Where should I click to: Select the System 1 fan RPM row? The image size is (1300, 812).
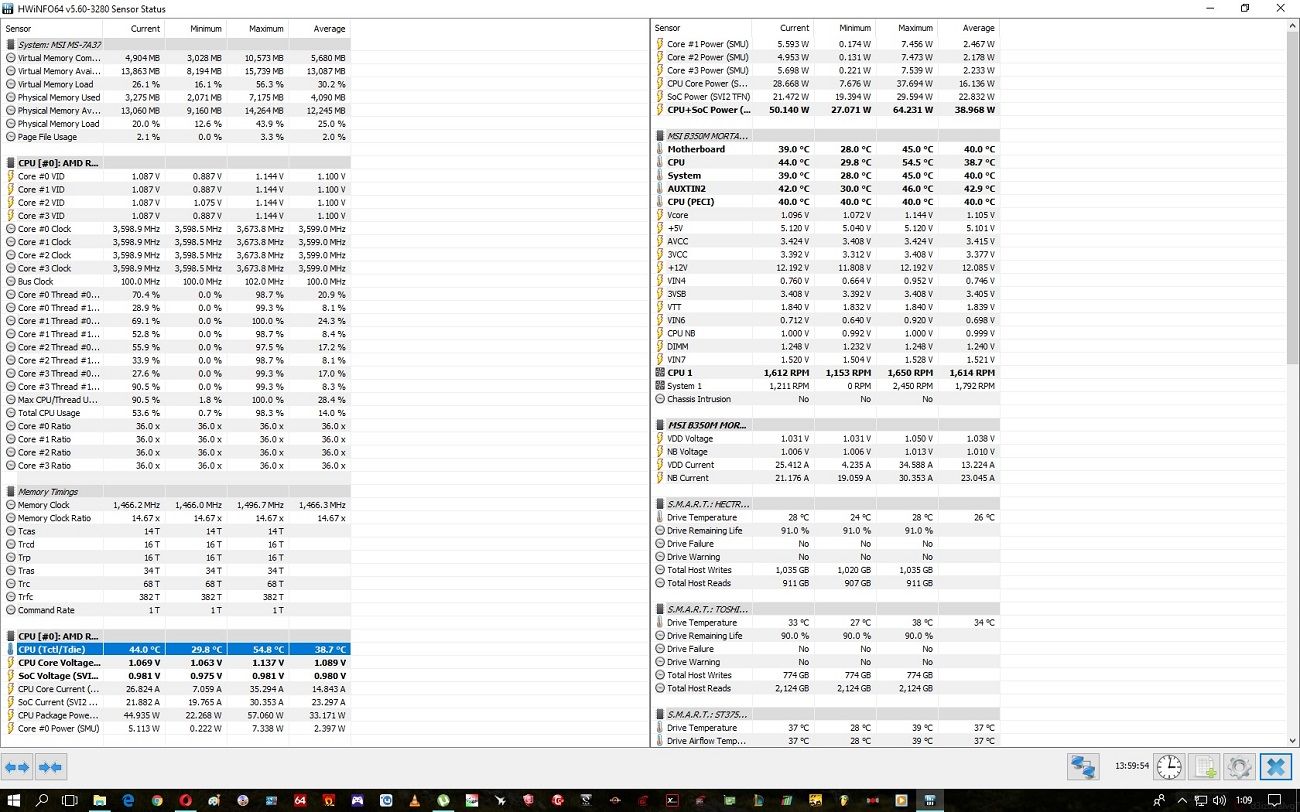[x=826, y=386]
